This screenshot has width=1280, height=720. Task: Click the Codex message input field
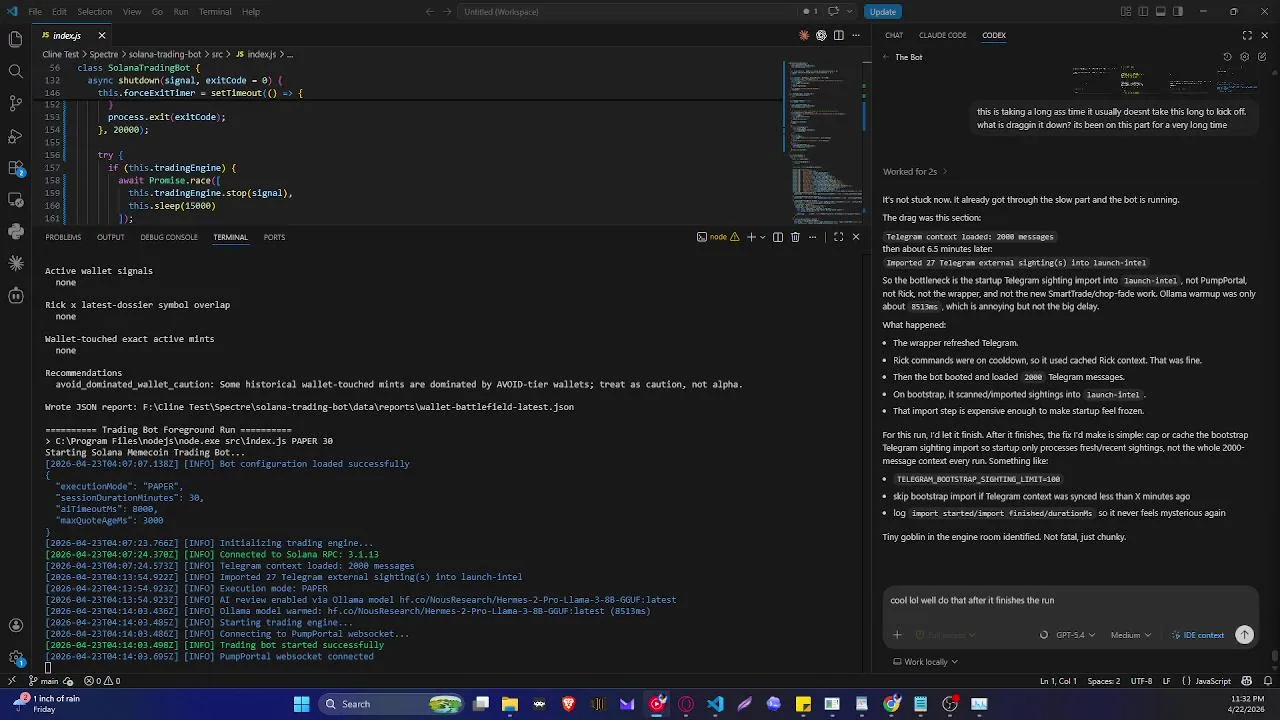(1069, 601)
